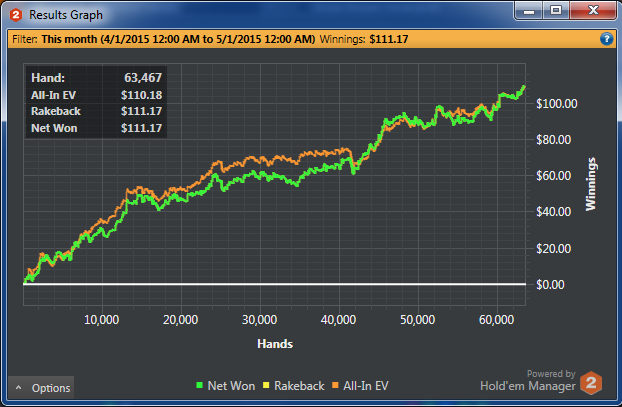Toggle the All-In EV legend swatch
Image resolution: width=622 pixels, height=407 pixels.
335,385
